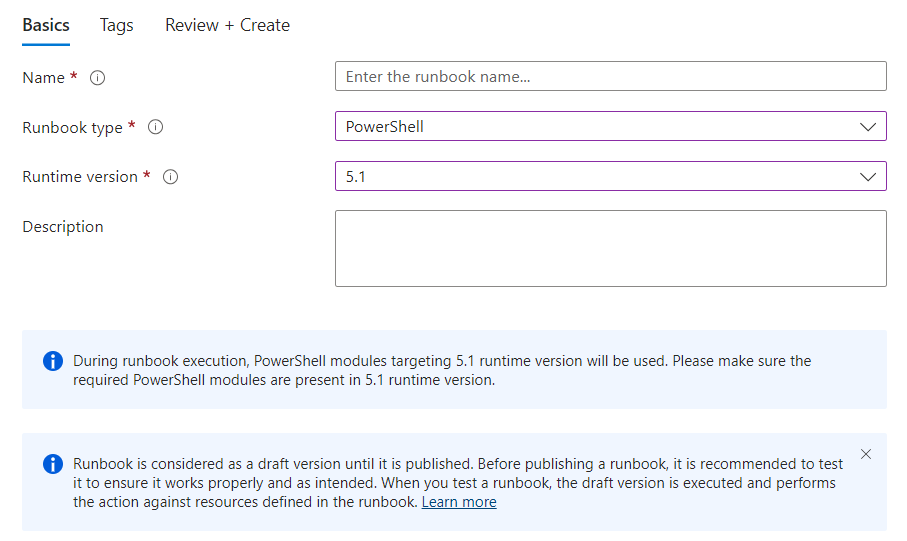Expand the Runbook type chevron arrow
907x541 pixels.
coord(868,127)
